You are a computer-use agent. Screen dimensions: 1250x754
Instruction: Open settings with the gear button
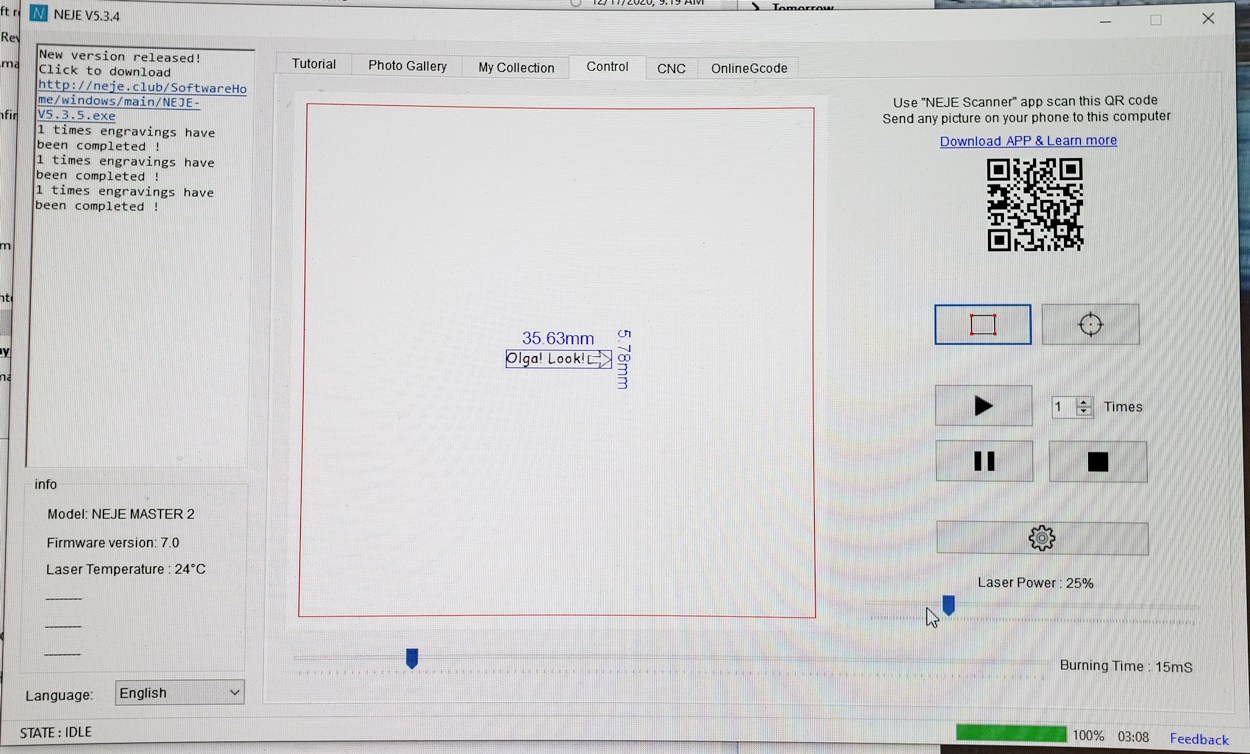coord(1041,538)
